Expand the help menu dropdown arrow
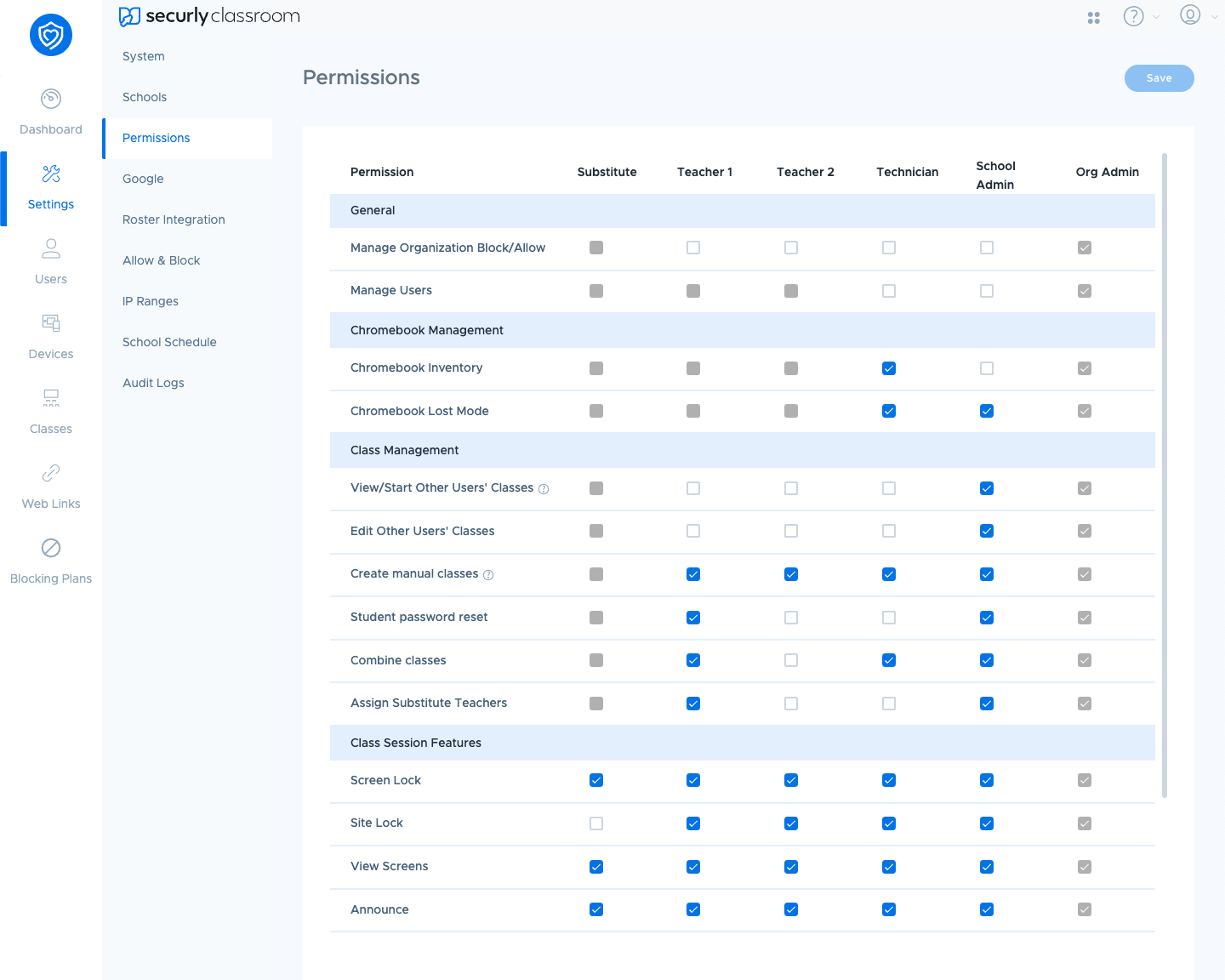This screenshot has width=1225, height=980. (1156, 17)
